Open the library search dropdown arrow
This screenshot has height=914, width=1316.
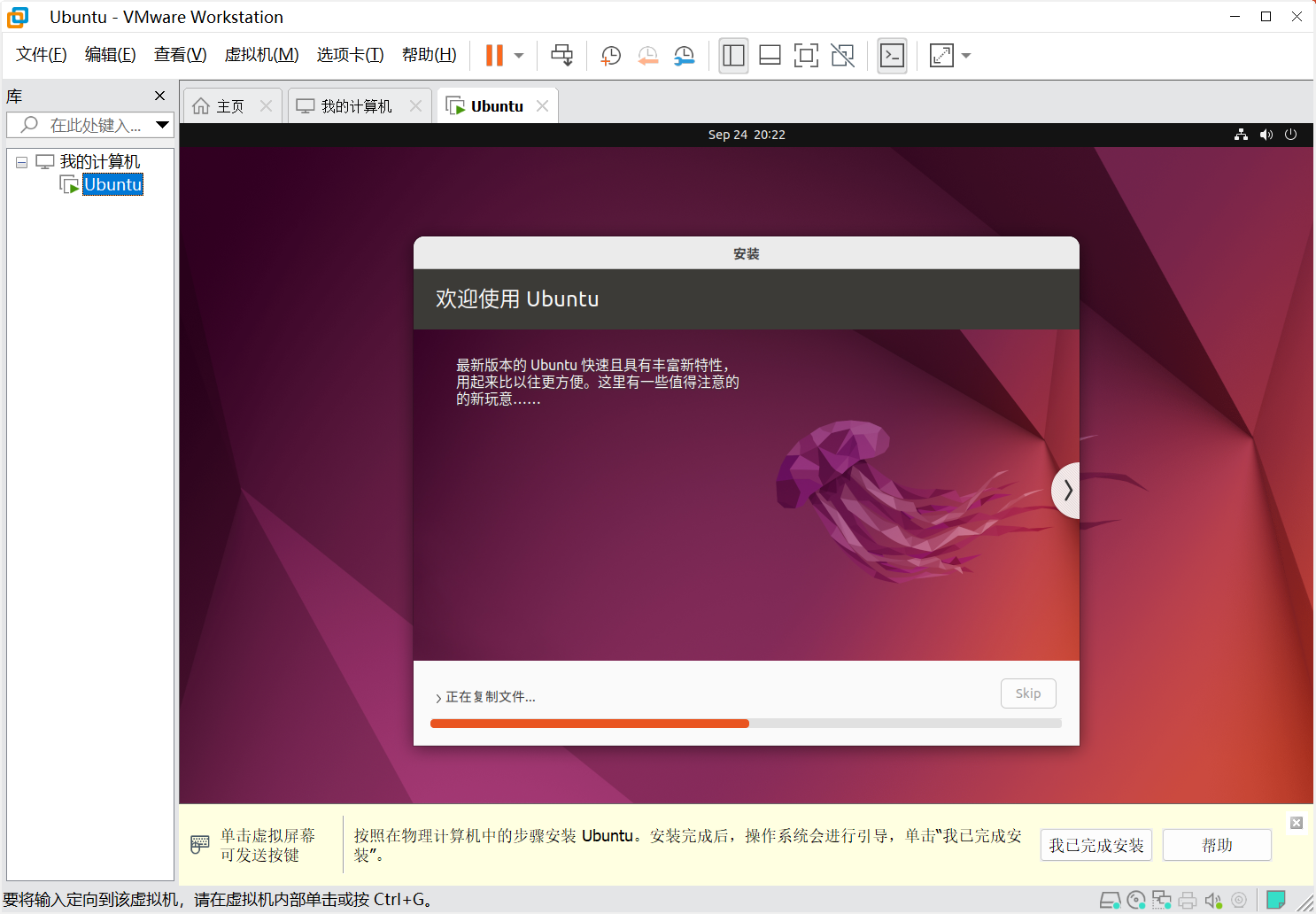click(163, 125)
